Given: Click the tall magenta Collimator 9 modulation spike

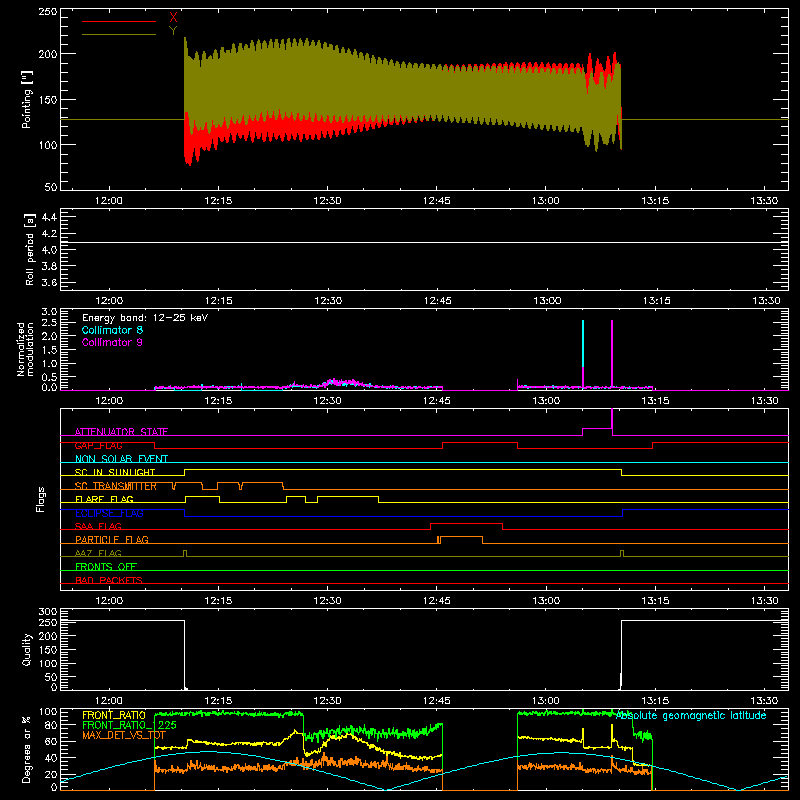Looking at the screenshot, I should (612, 353).
